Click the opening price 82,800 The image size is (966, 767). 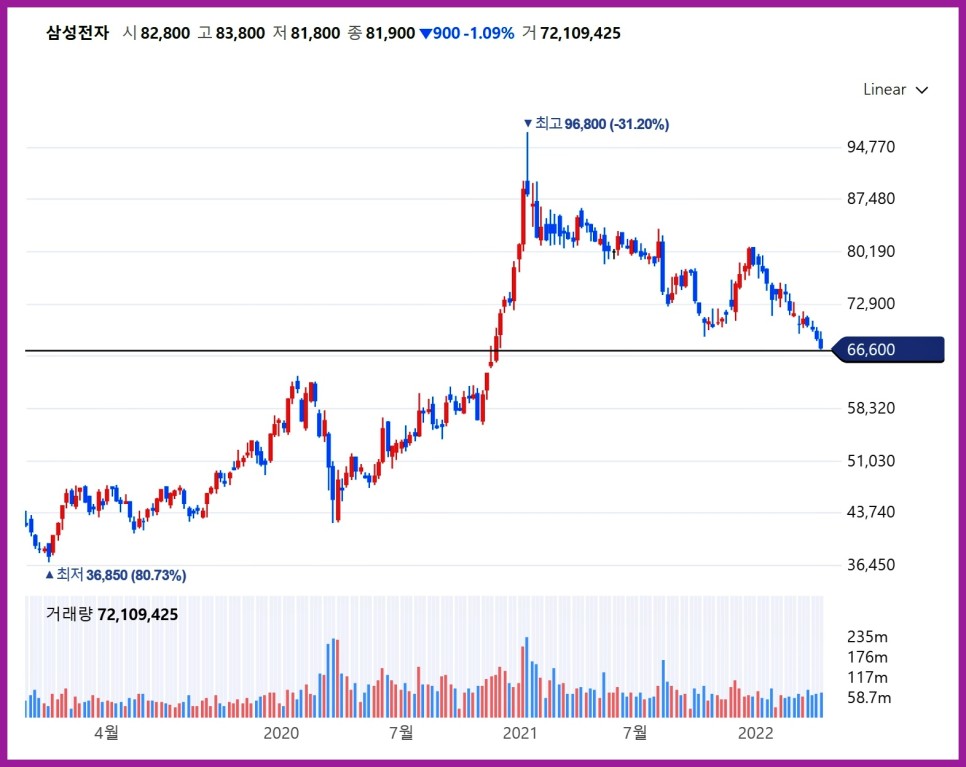click(x=165, y=33)
